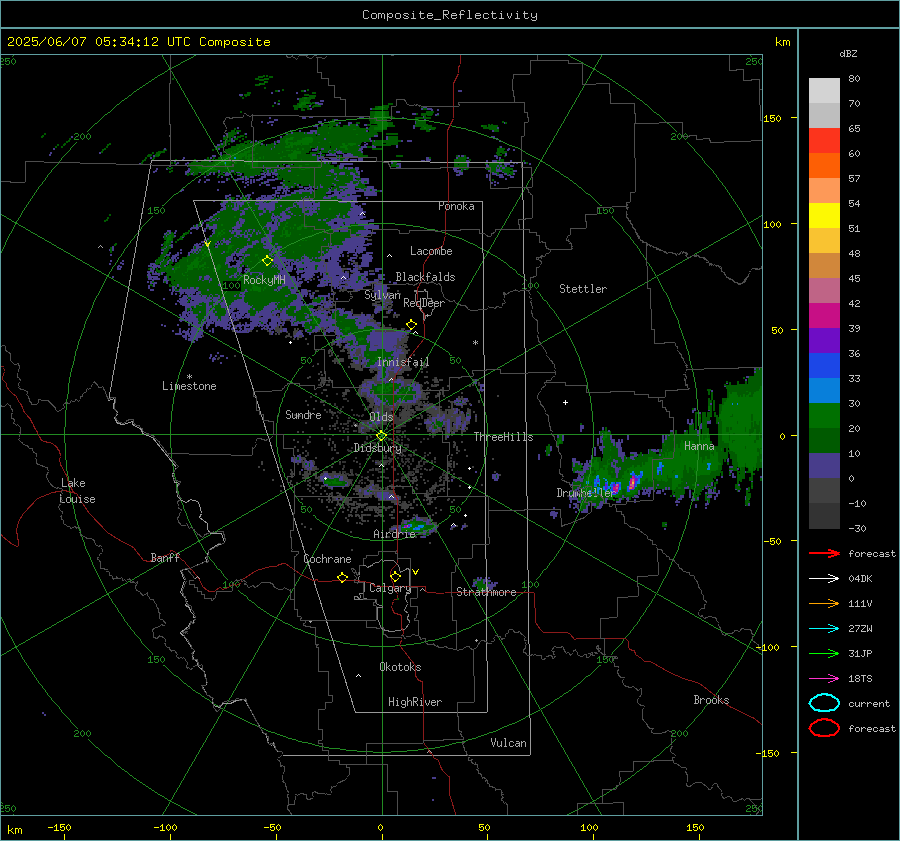Click the RedDeer city label
Viewport: 900px width, 841px height.
424,303
